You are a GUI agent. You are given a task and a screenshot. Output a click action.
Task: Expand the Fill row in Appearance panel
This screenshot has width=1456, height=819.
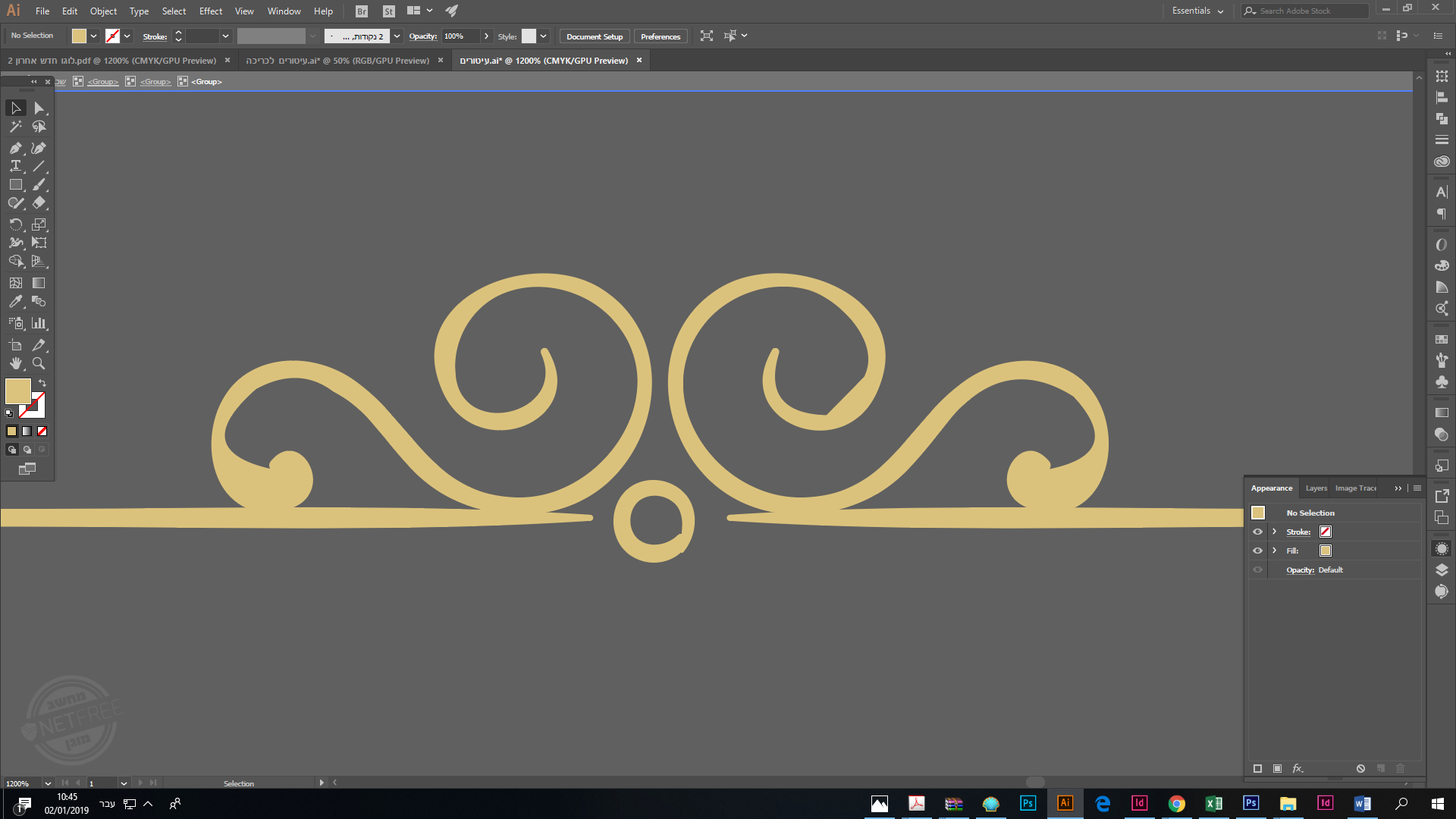coord(1275,551)
